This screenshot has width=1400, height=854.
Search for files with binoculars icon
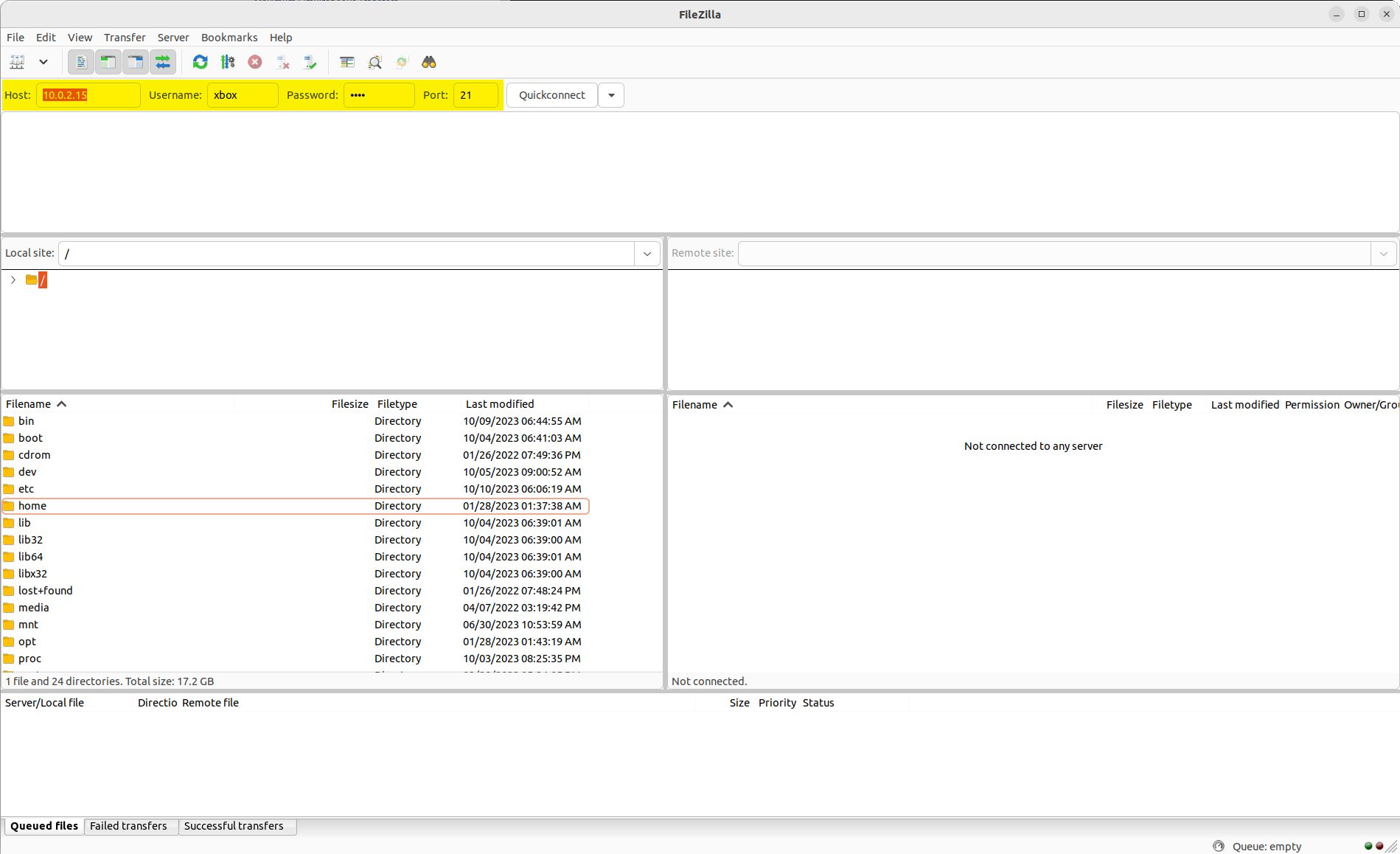coord(429,62)
